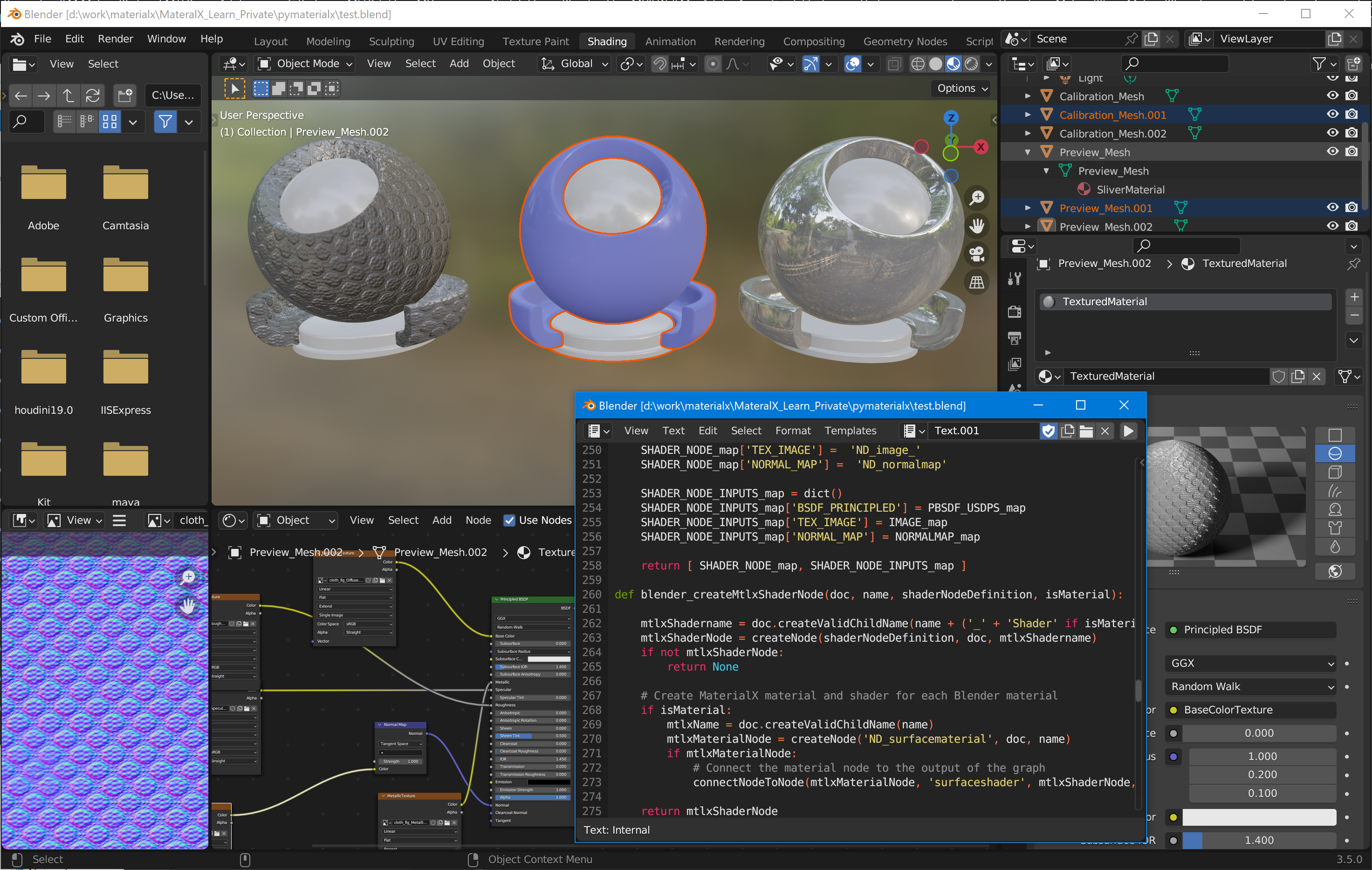Screen dimensions: 1372x870
Task: Click the subsurface color white swatch
Action: pos(1259,817)
